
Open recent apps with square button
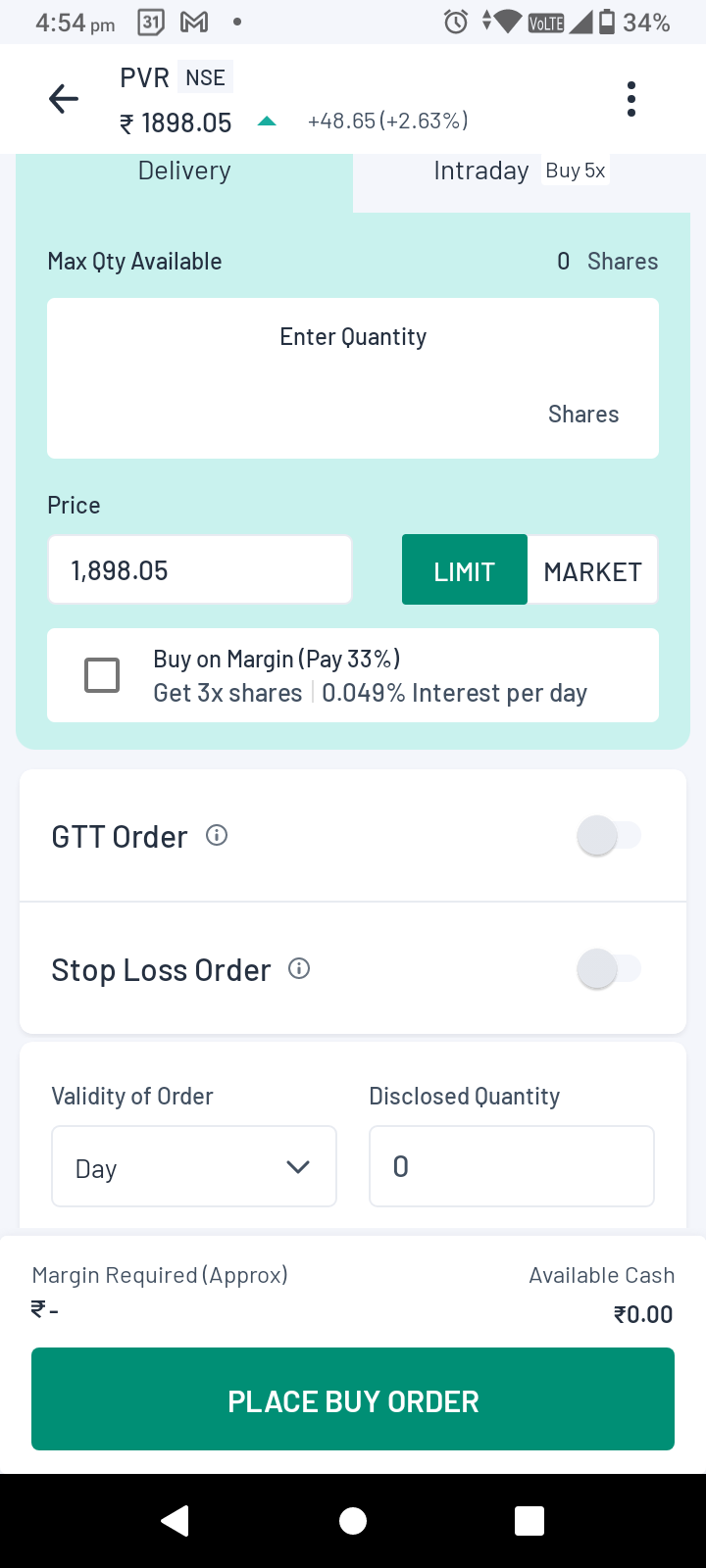click(529, 1520)
